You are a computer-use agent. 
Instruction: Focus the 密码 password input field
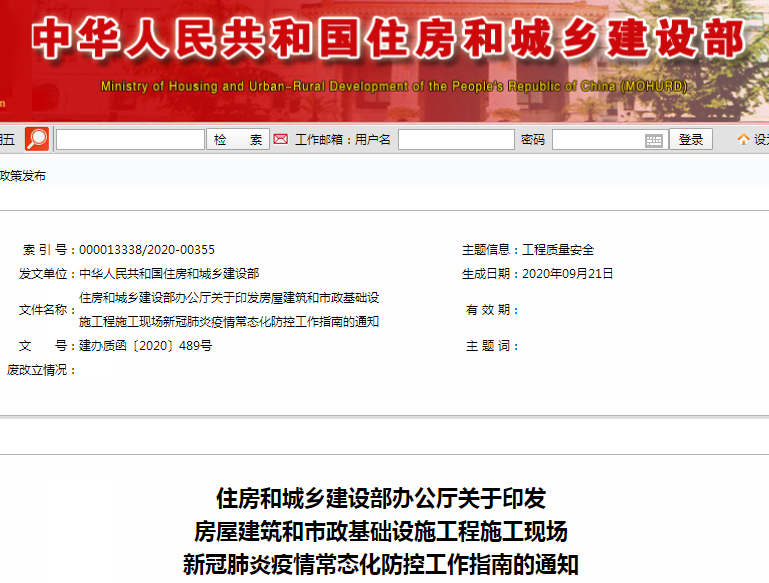coord(610,140)
